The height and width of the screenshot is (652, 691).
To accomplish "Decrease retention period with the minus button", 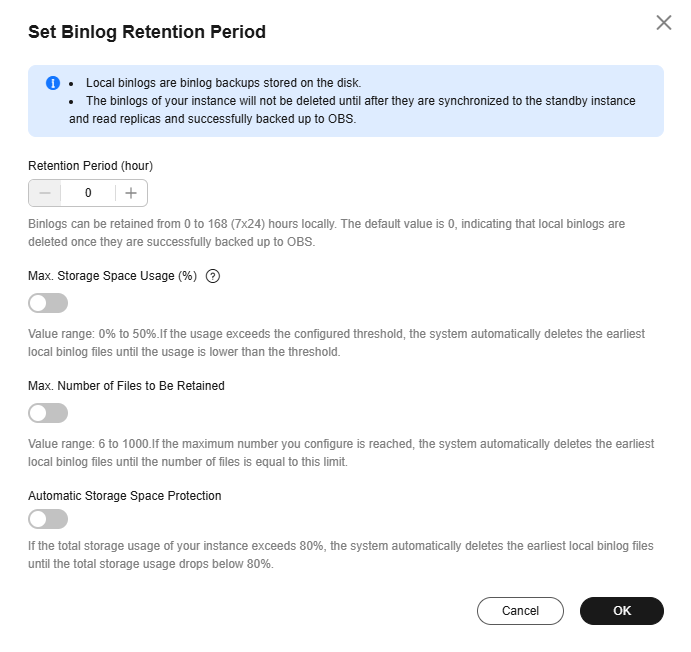I will coord(45,193).
